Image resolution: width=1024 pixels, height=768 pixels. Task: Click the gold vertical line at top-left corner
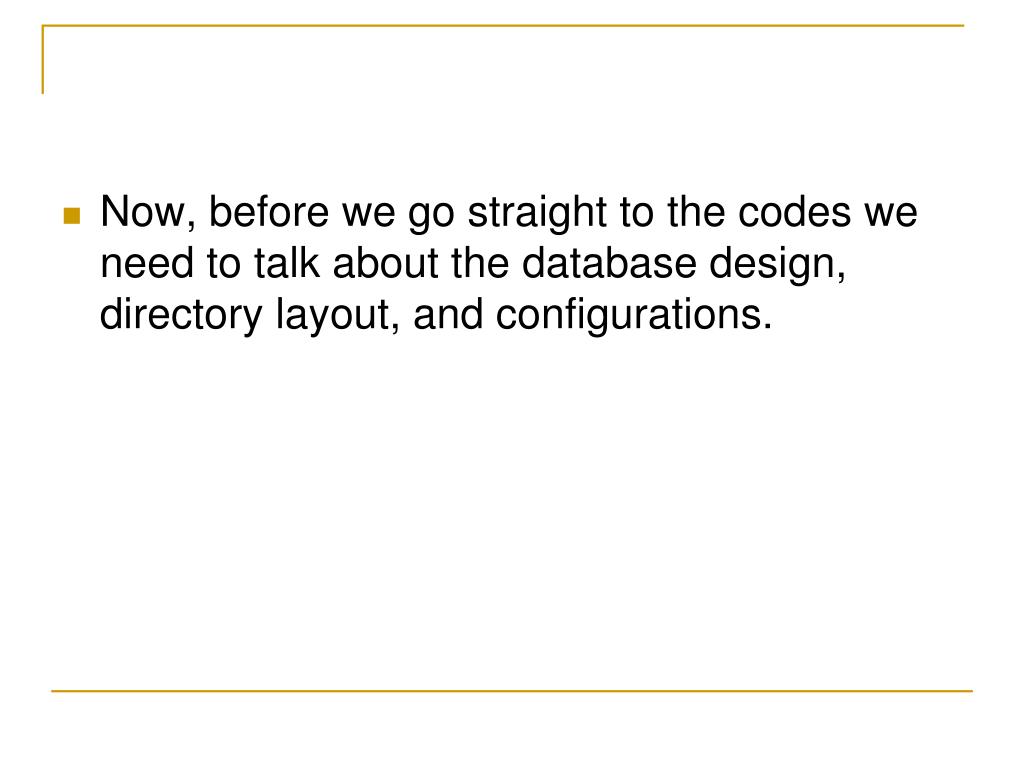pos(43,59)
